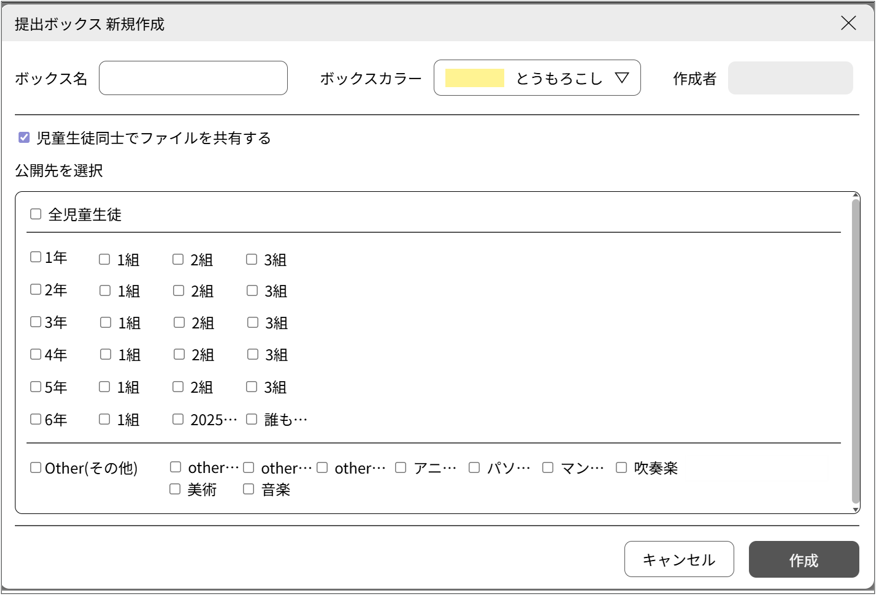Check 3組 in the 3年 row
This screenshot has height=595, width=876.
pos(253,323)
